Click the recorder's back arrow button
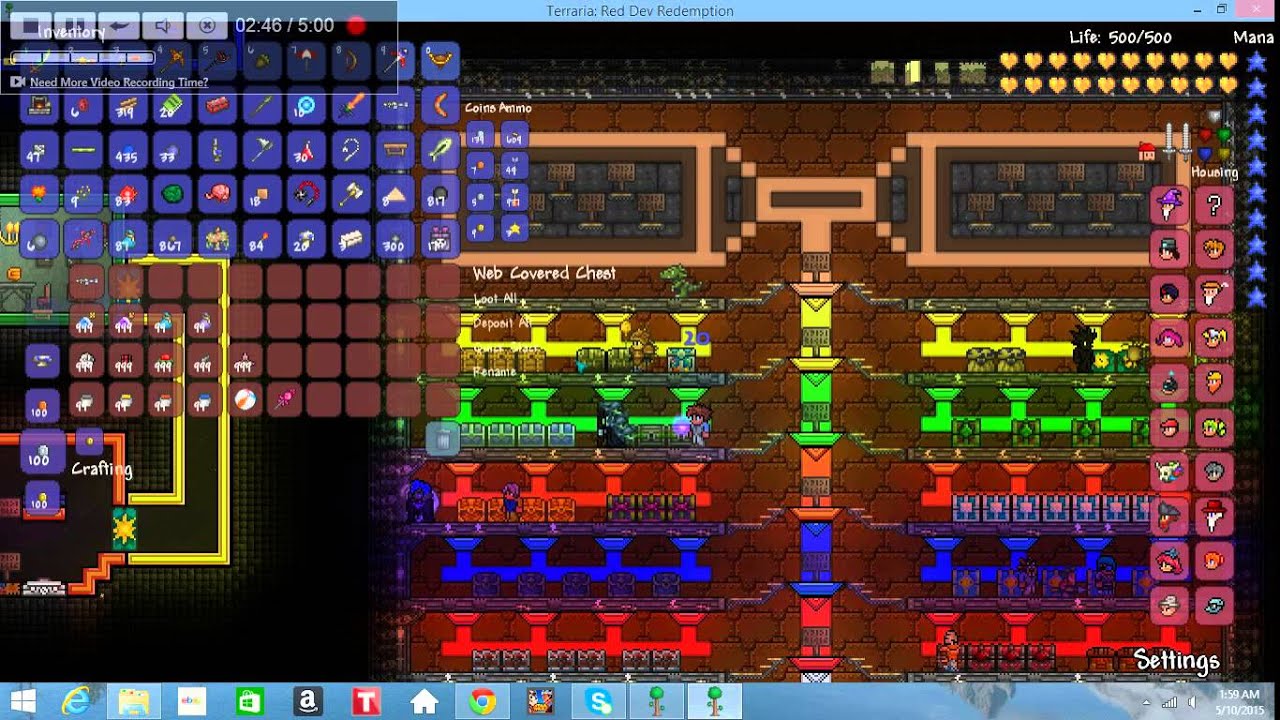 (119, 25)
